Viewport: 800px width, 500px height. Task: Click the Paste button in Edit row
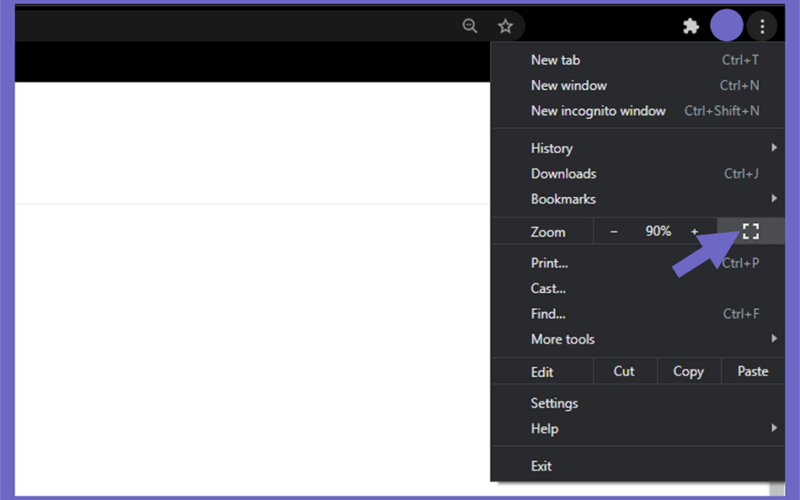point(753,371)
